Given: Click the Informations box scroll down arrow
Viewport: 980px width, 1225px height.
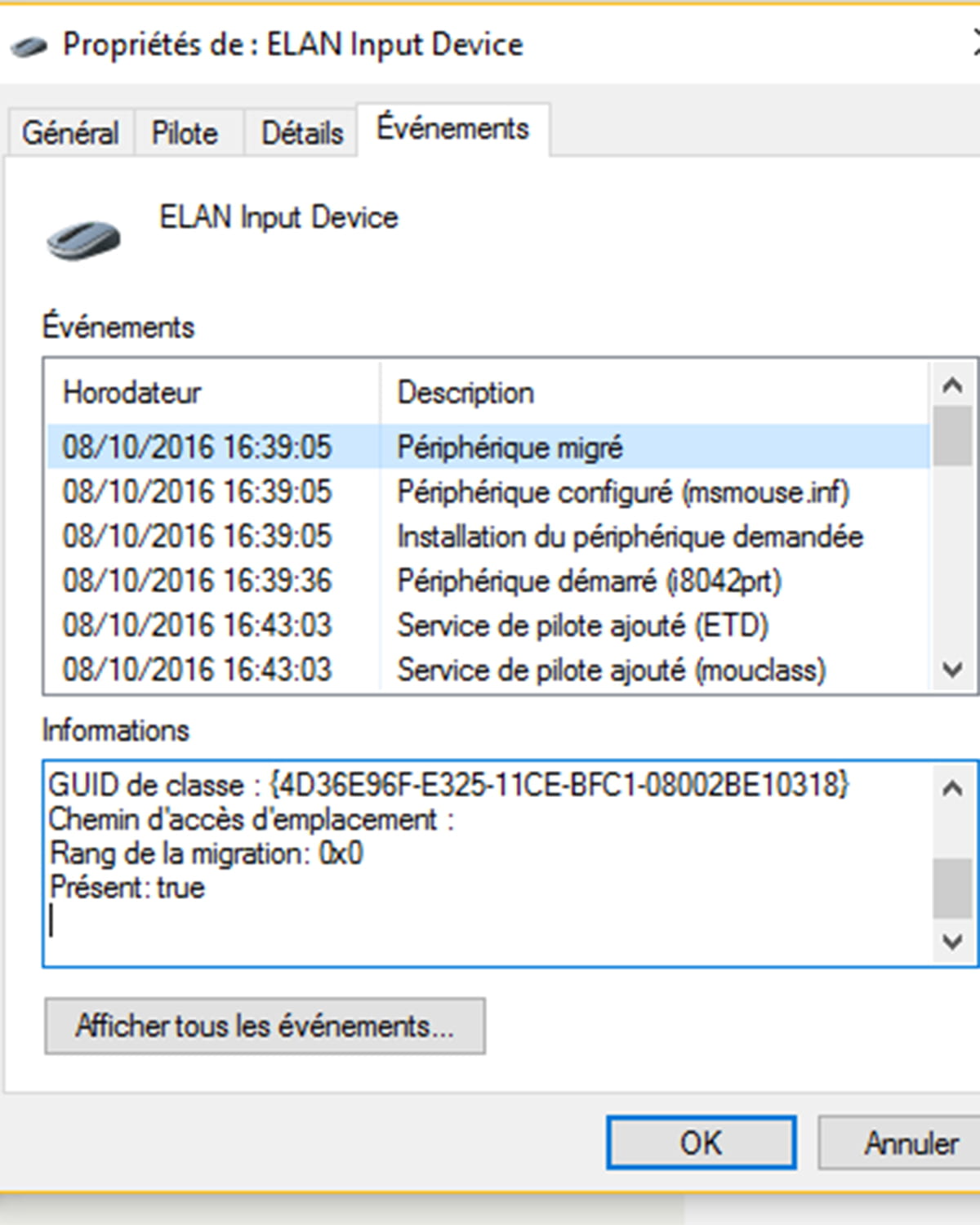Looking at the screenshot, I should click(x=952, y=942).
